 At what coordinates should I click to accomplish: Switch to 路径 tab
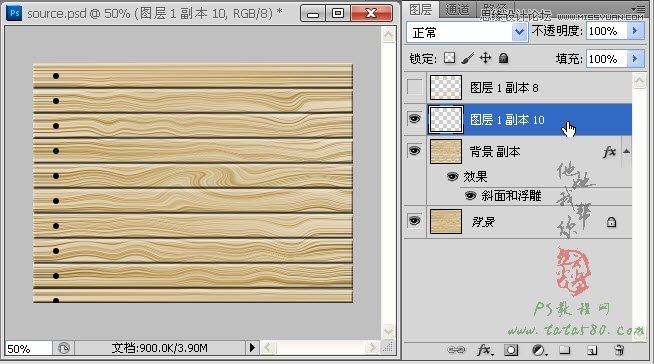pos(494,10)
